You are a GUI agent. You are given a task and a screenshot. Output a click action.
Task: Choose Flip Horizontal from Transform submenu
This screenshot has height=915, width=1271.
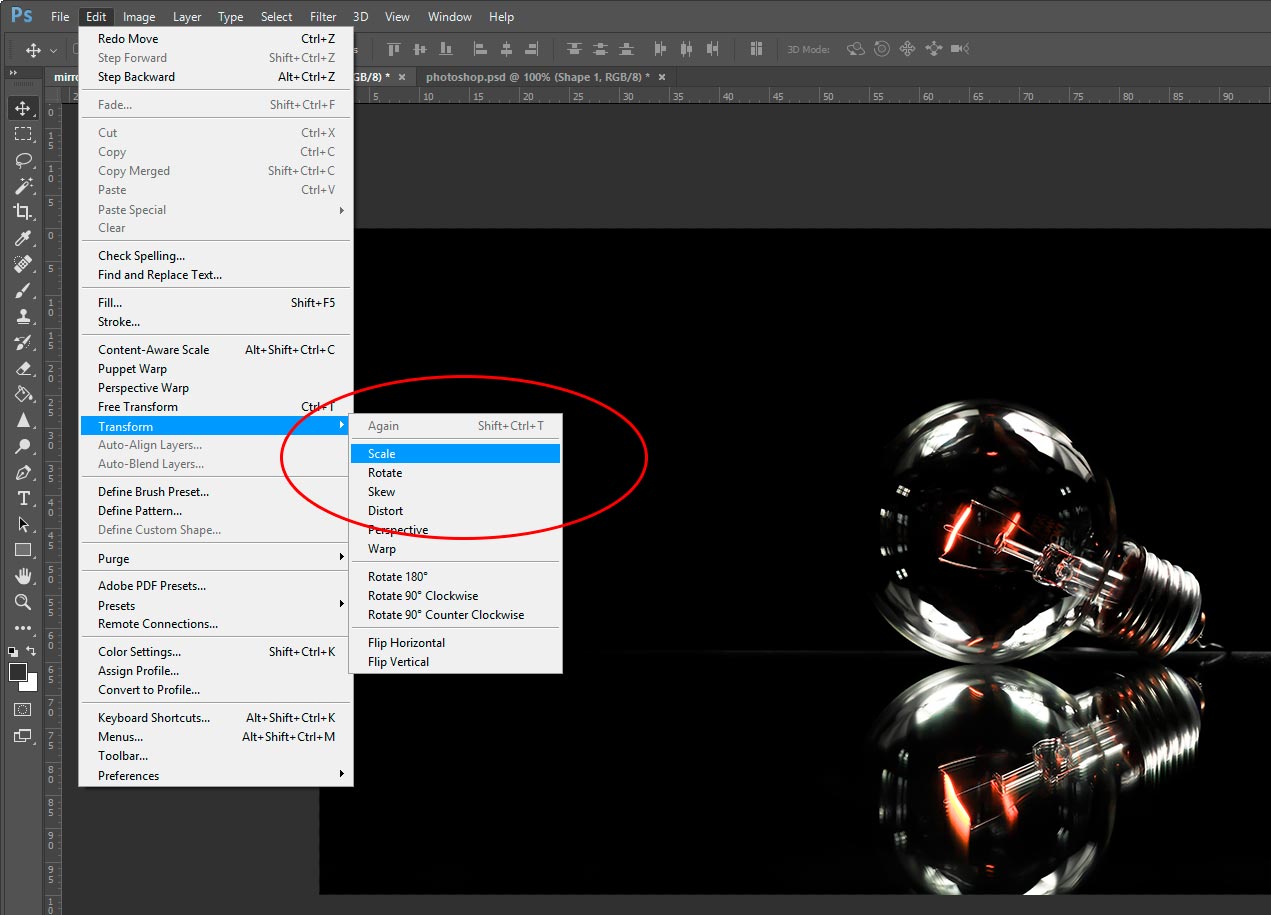click(x=406, y=643)
